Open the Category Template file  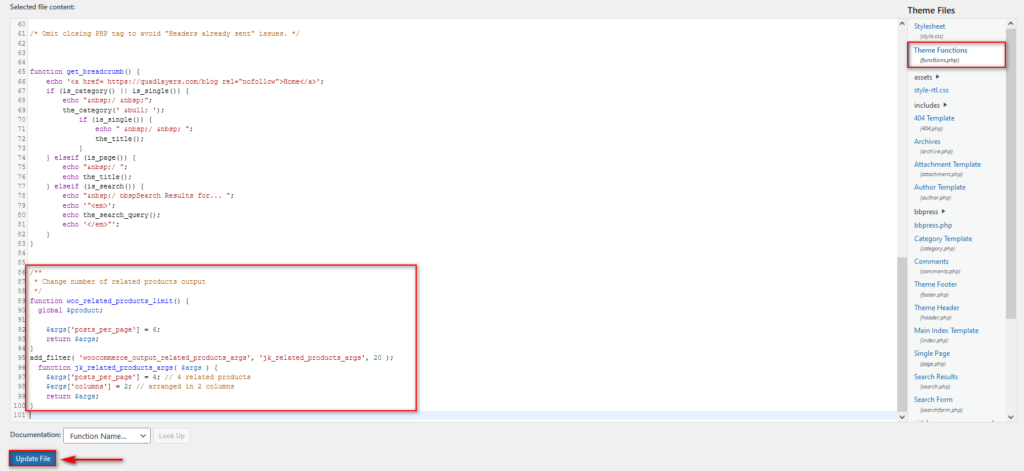(943, 239)
